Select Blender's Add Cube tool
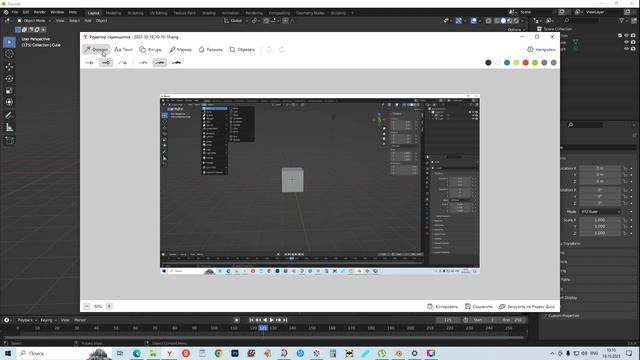 9,140
